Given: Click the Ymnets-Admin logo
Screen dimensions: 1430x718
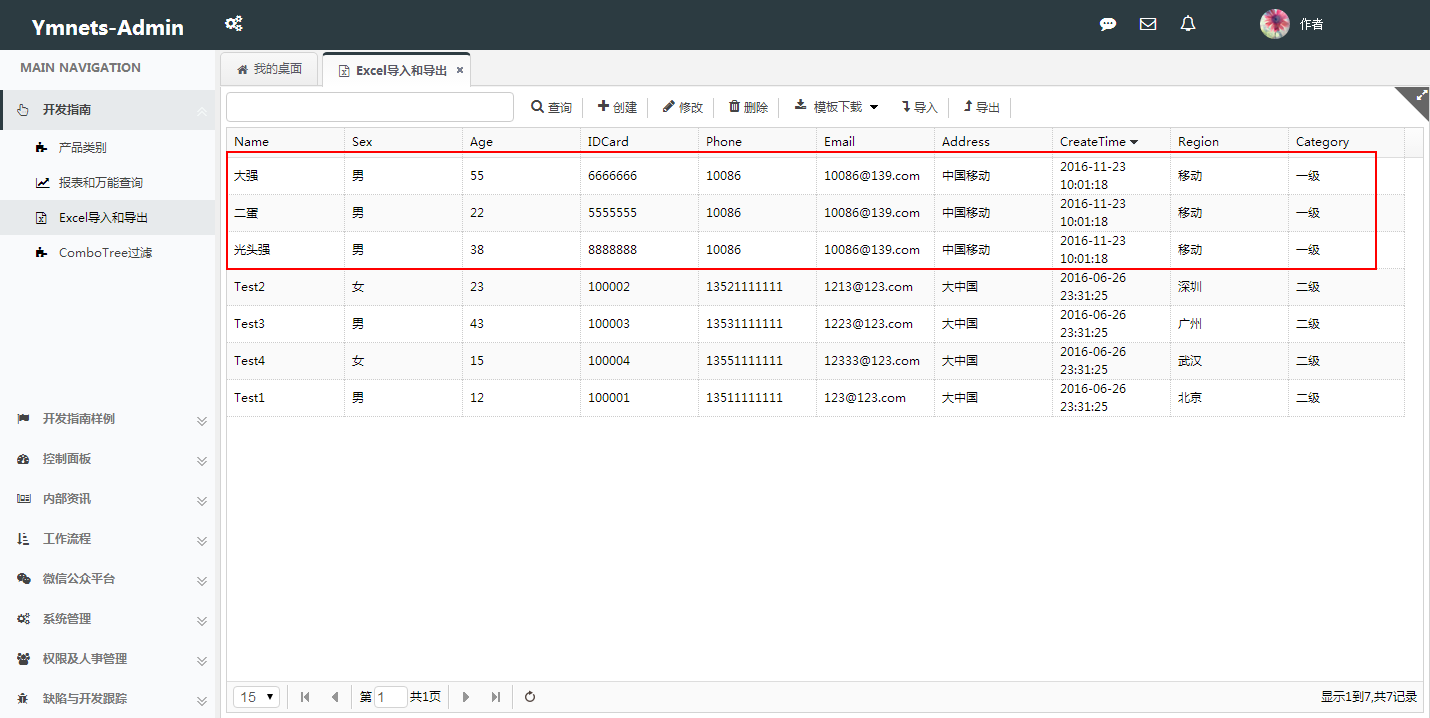Looking at the screenshot, I should 108,27.
